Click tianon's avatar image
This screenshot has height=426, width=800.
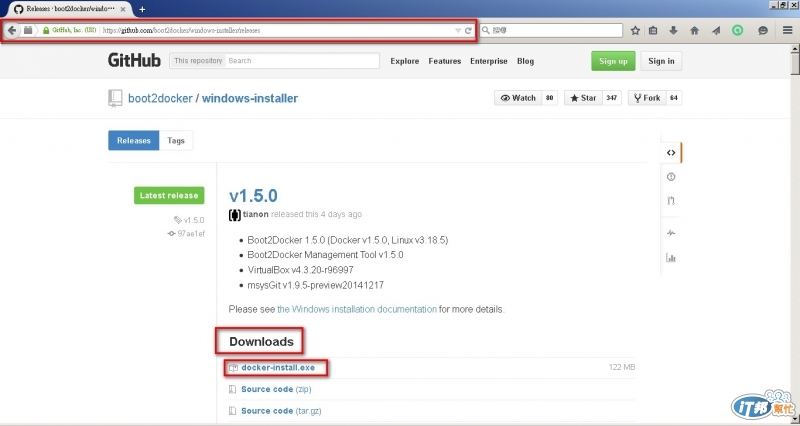click(x=235, y=215)
